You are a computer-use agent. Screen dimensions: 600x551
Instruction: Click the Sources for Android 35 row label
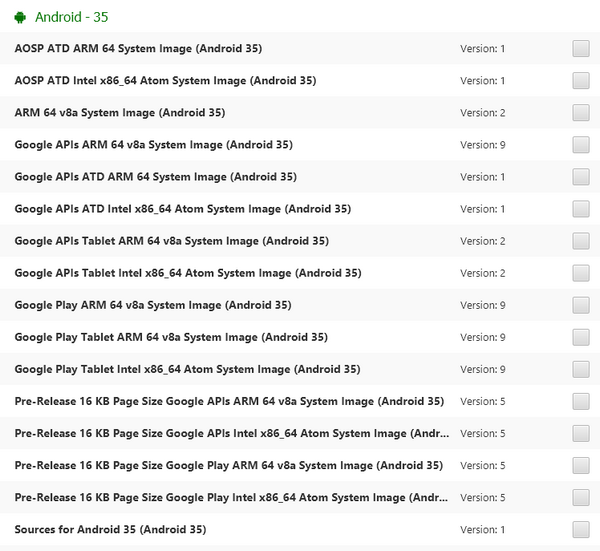pyautogui.click(x=110, y=530)
